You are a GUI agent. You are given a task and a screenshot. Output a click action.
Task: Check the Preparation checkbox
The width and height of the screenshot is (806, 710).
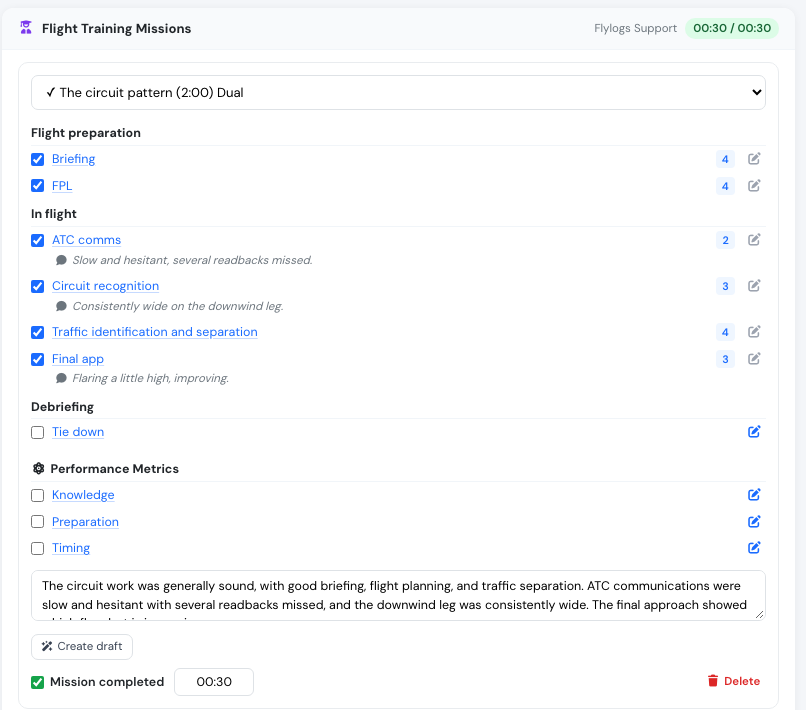click(x=38, y=522)
